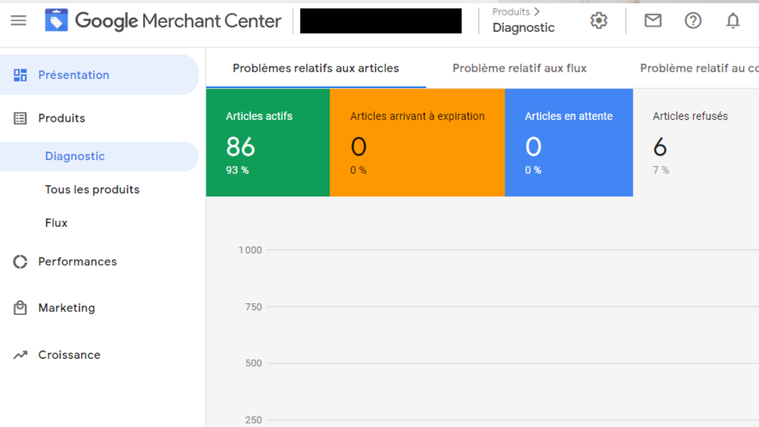Open the hamburger navigation menu

(18, 20)
